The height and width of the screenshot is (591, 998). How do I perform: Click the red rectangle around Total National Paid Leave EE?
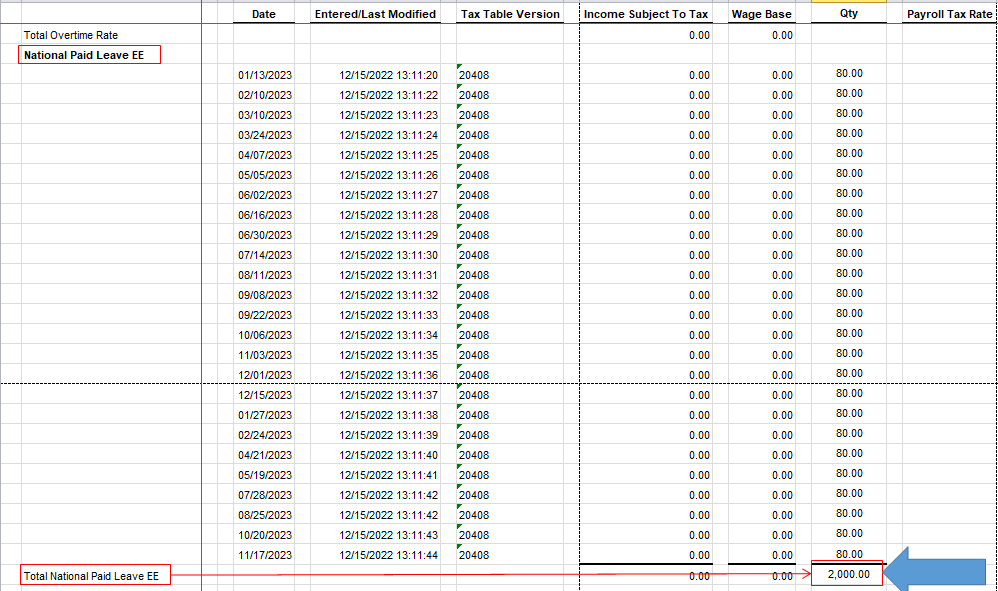click(96, 575)
